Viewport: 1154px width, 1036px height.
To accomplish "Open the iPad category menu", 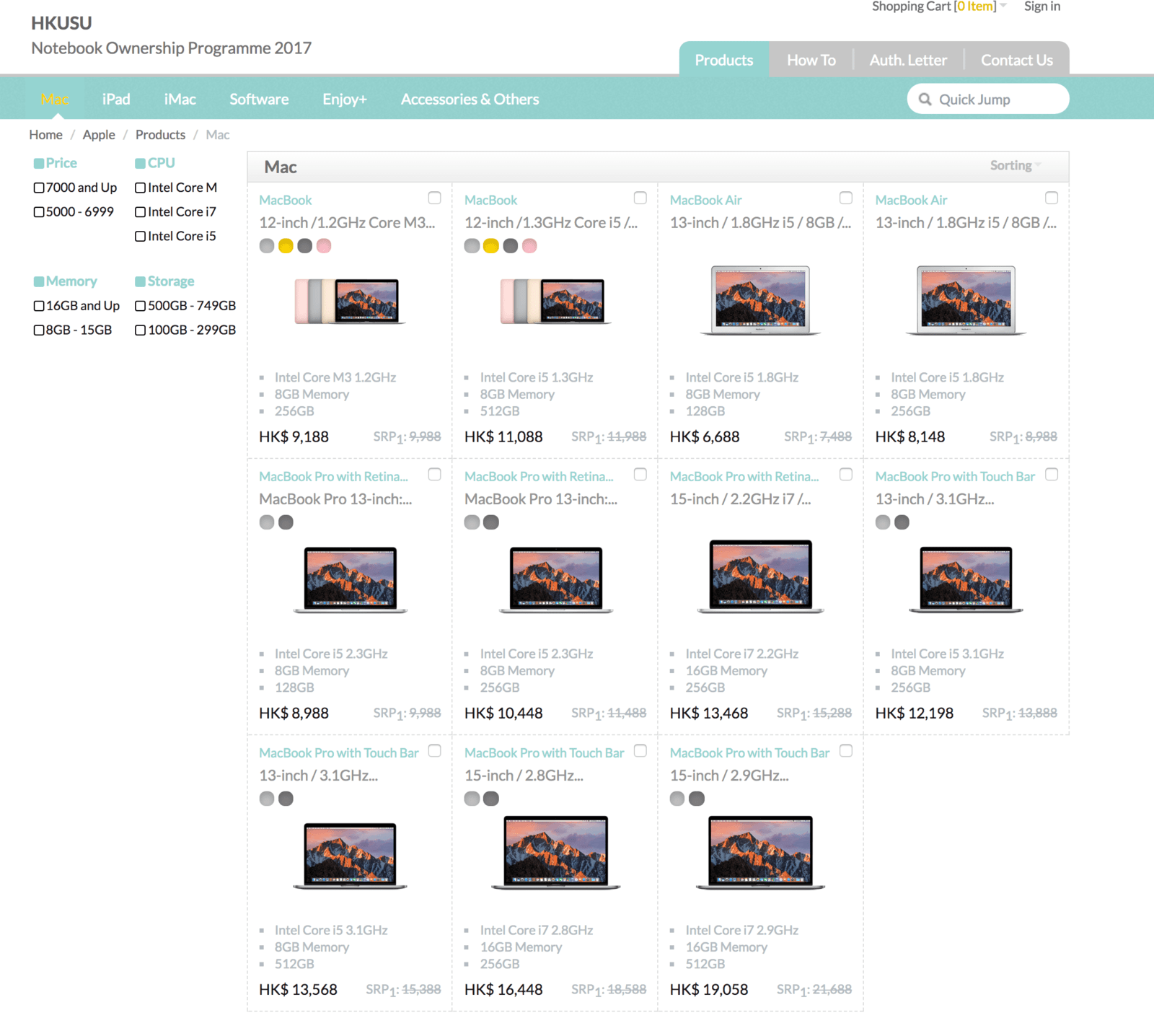I will pos(116,100).
